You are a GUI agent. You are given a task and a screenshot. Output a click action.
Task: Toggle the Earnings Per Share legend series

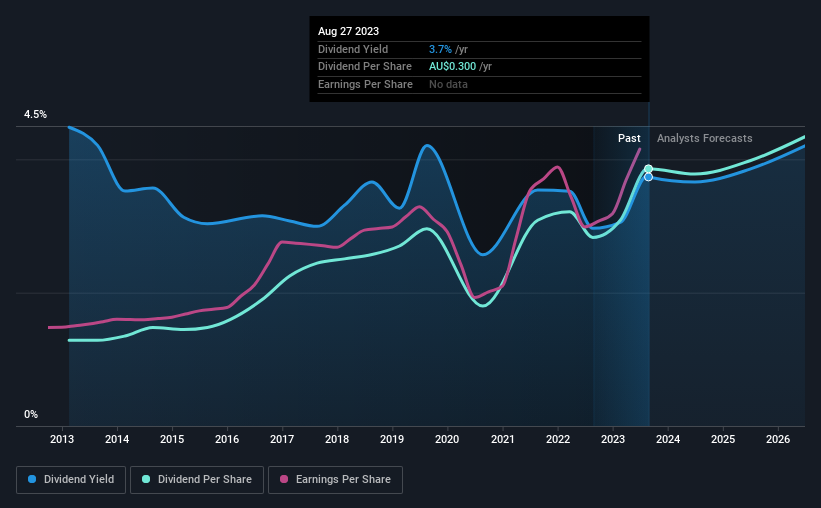335,480
